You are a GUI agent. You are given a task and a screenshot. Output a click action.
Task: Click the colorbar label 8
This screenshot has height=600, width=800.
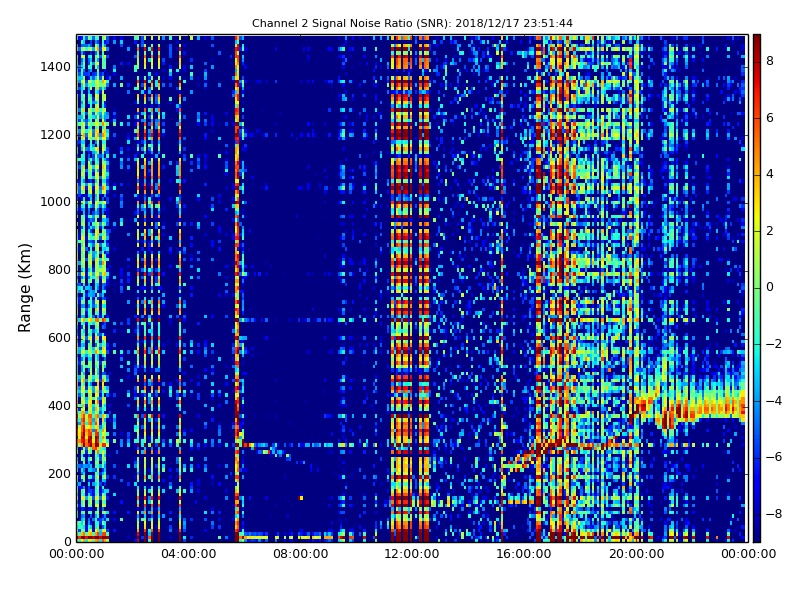tap(770, 61)
